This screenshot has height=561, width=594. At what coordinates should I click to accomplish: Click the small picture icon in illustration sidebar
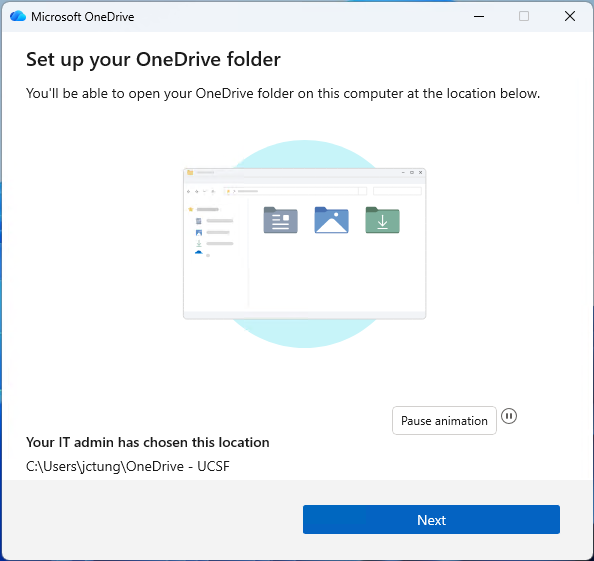pyautogui.click(x=199, y=233)
